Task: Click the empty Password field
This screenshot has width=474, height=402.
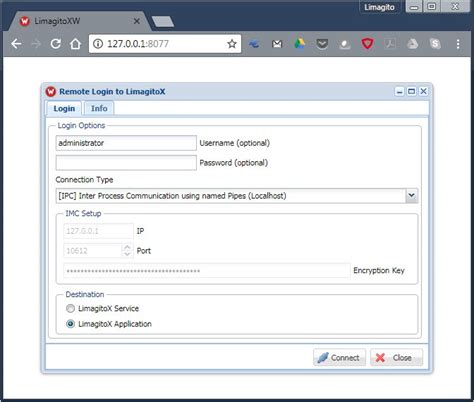Action: pos(126,163)
